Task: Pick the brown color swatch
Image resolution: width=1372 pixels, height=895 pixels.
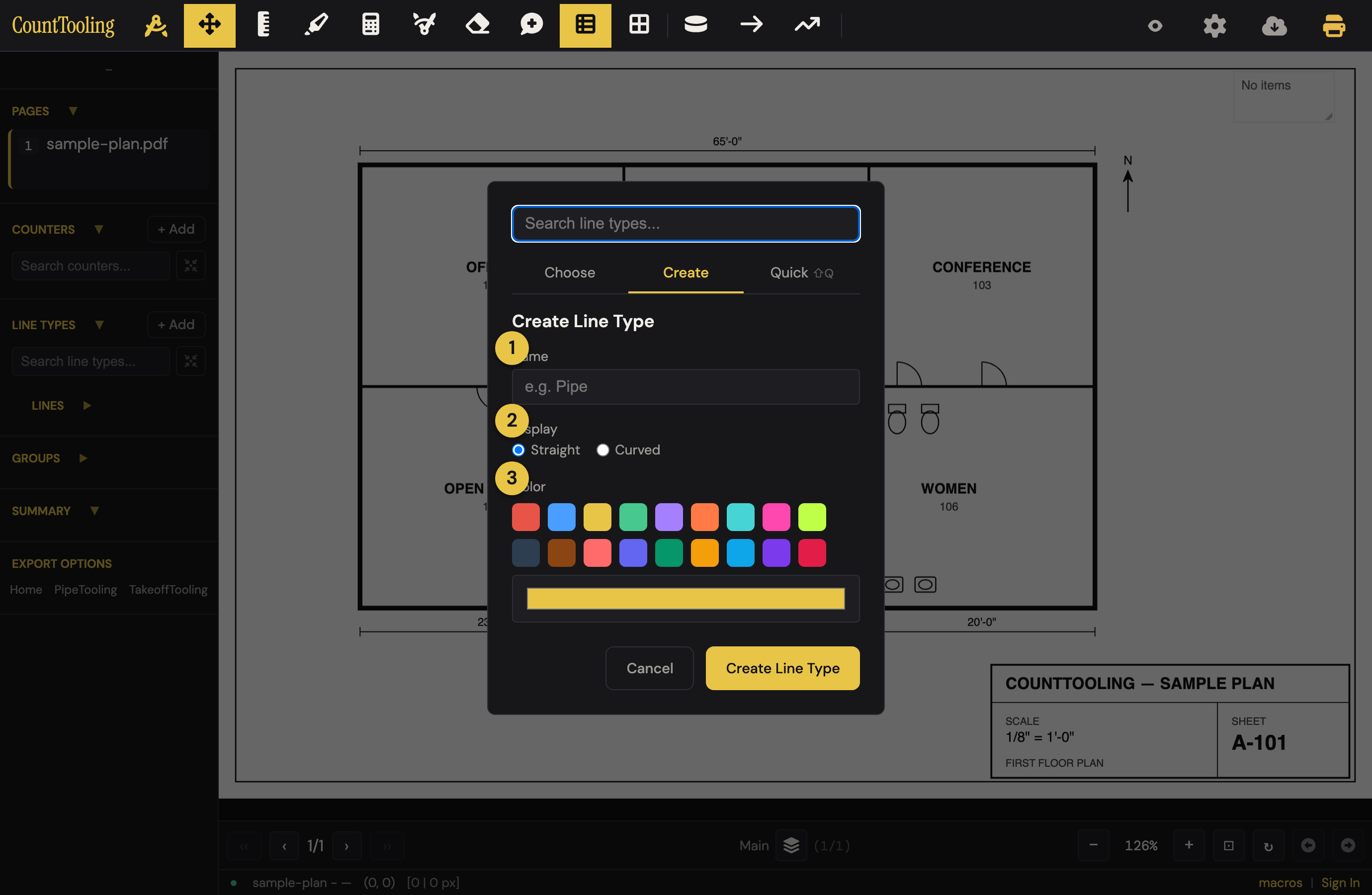Action: click(x=562, y=553)
